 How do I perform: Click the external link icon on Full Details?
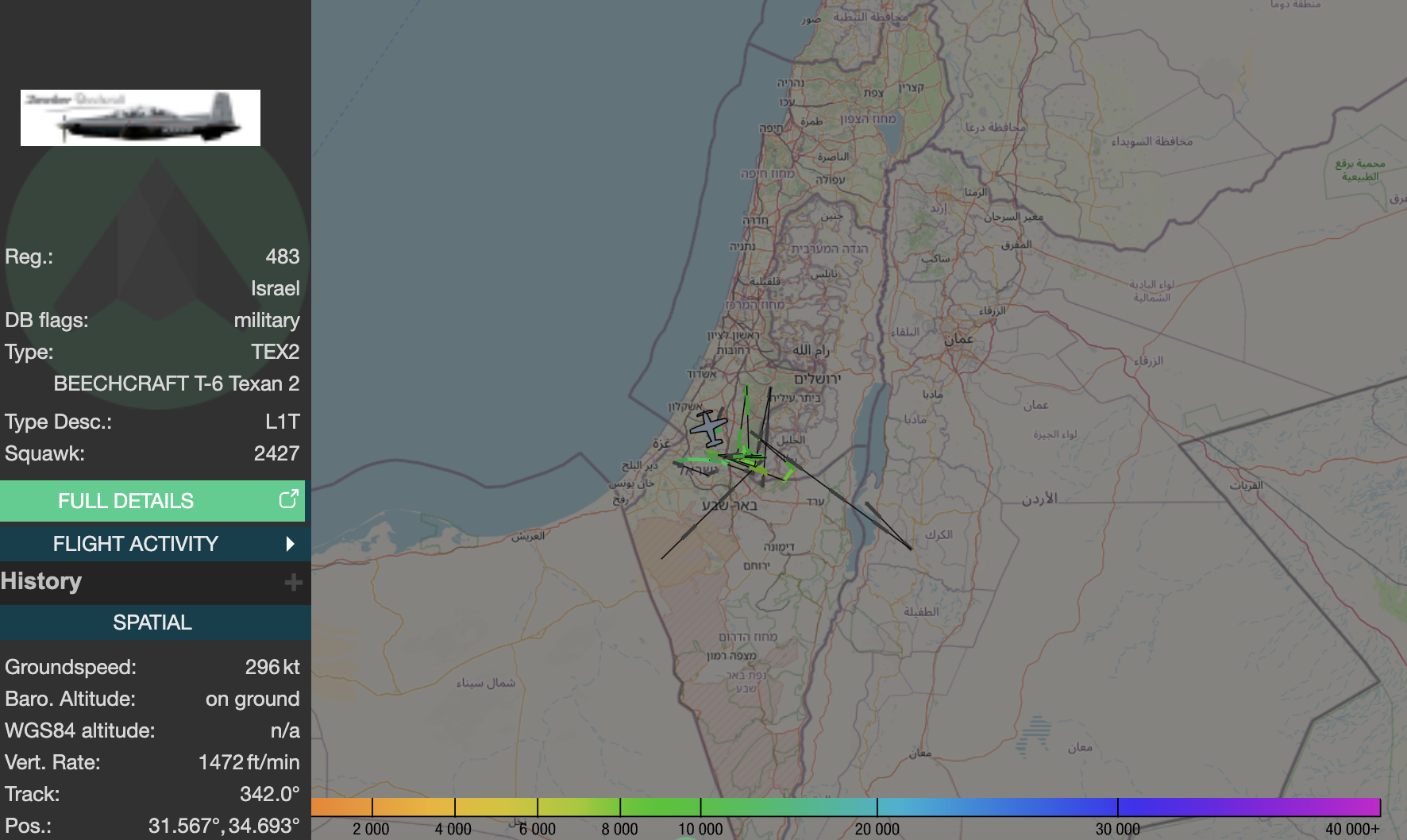click(288, 499)
